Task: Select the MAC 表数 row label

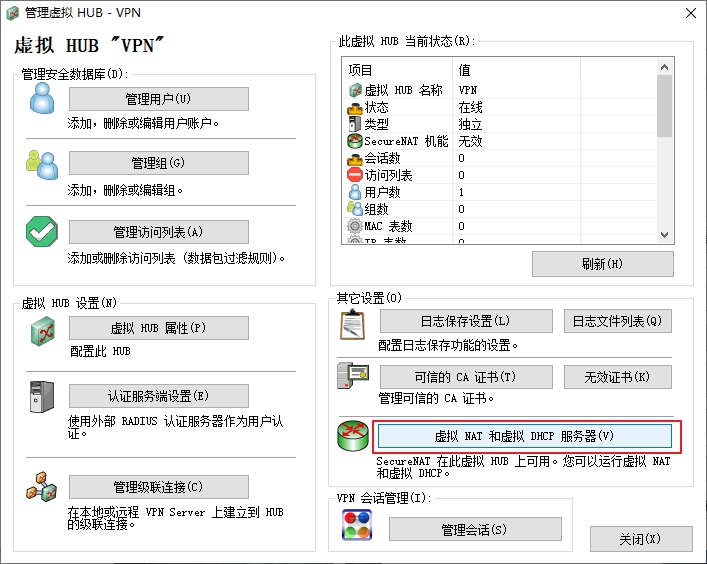Action: [388, 226]
